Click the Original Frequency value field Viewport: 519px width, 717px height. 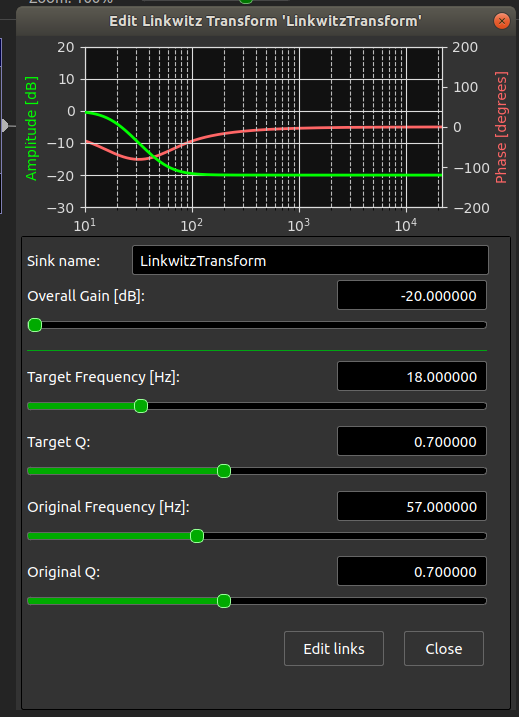point(412,506)
